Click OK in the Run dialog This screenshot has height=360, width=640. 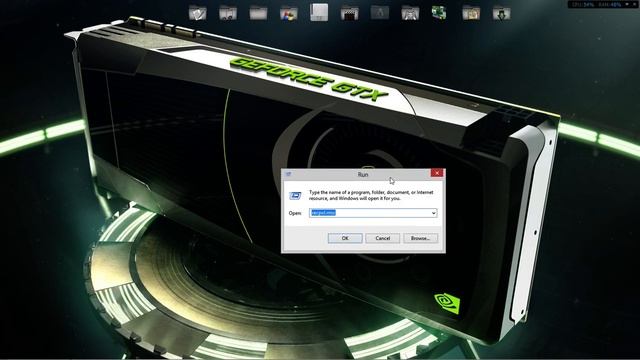[x=345, y=238]
